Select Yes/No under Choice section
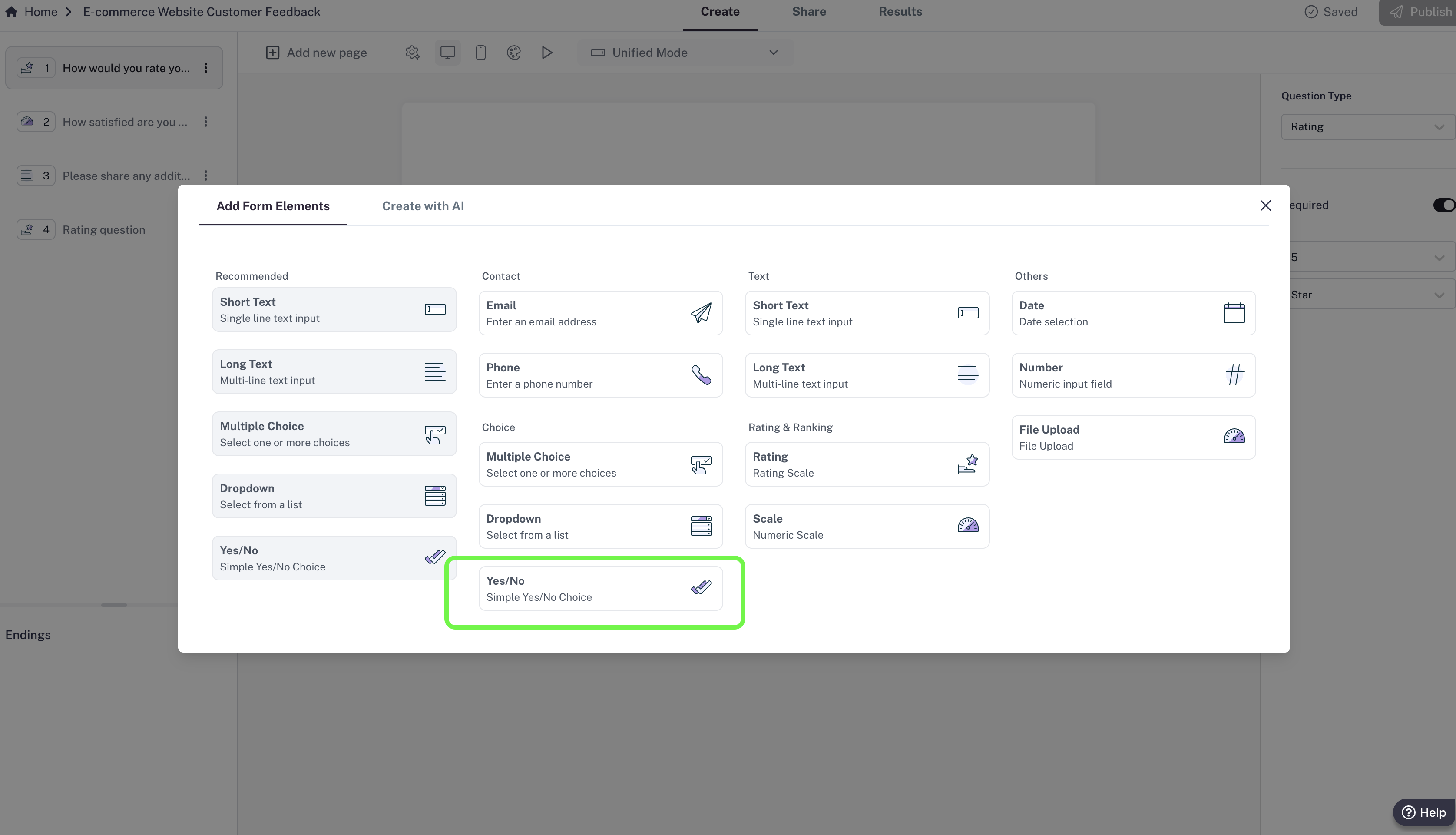 600,589
